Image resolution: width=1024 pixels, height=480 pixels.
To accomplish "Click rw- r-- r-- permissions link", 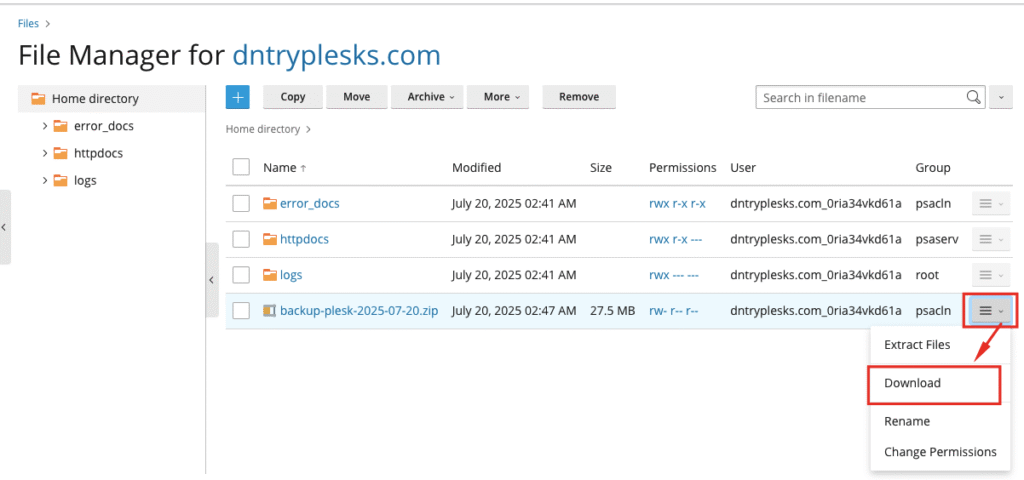I will 673,311.
